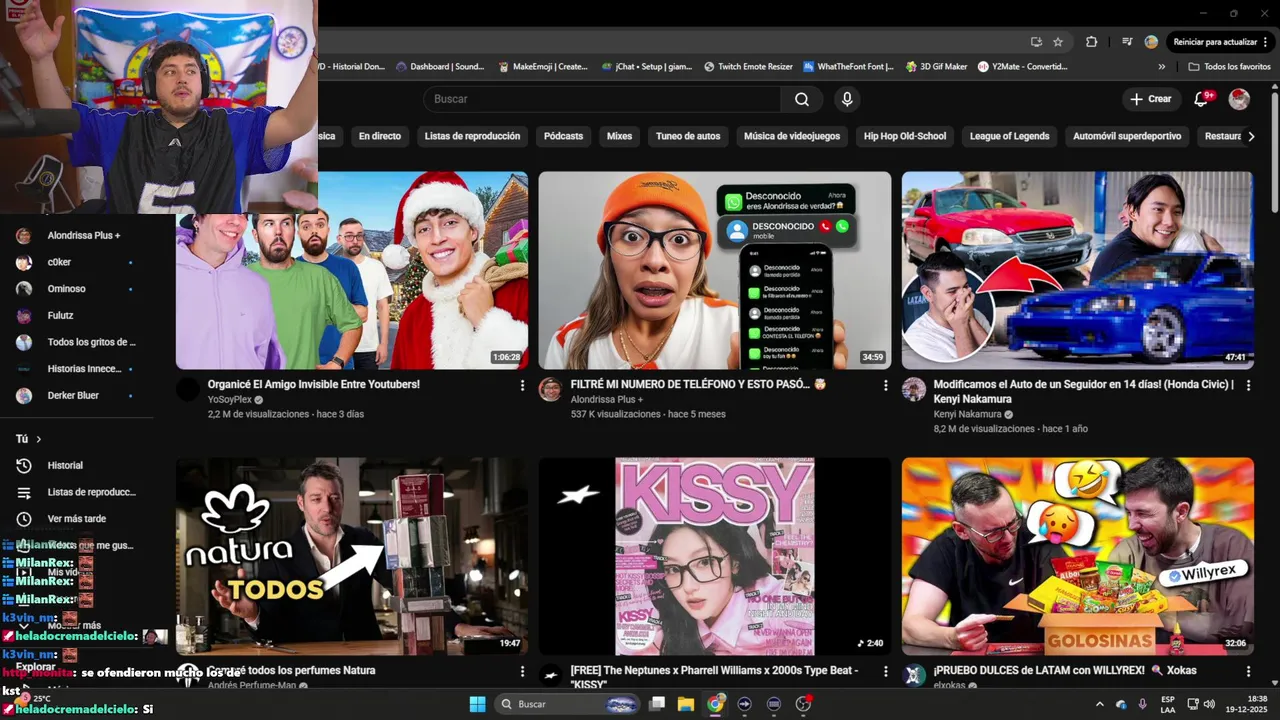Image resolution: width=1280 pixels, height=720 pixels.
Task: Open Alondrissa Plus + in sidebar subscriptions
Action: click(76, 236)
